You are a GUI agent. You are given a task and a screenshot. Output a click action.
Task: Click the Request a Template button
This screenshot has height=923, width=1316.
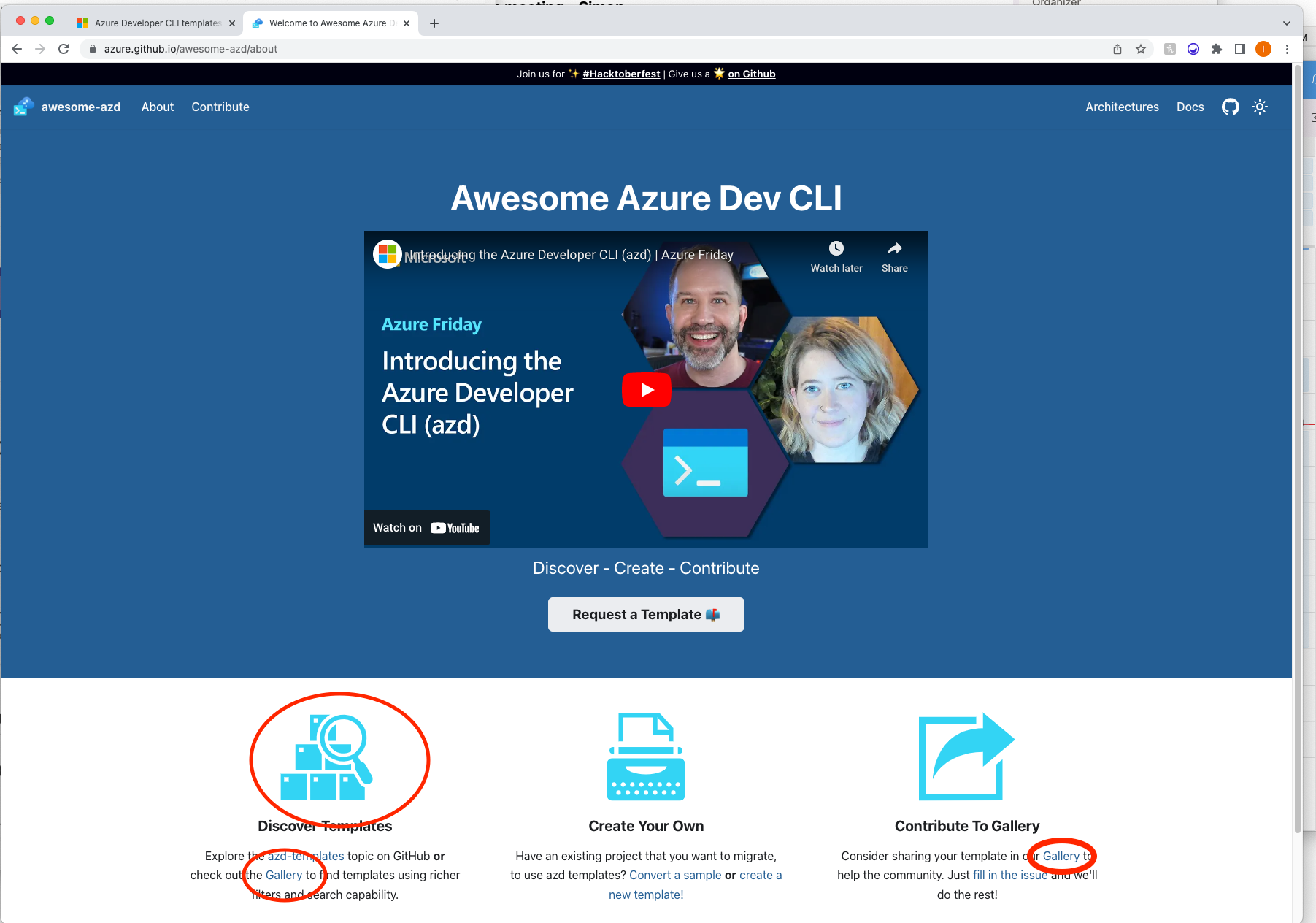[645, 614]
